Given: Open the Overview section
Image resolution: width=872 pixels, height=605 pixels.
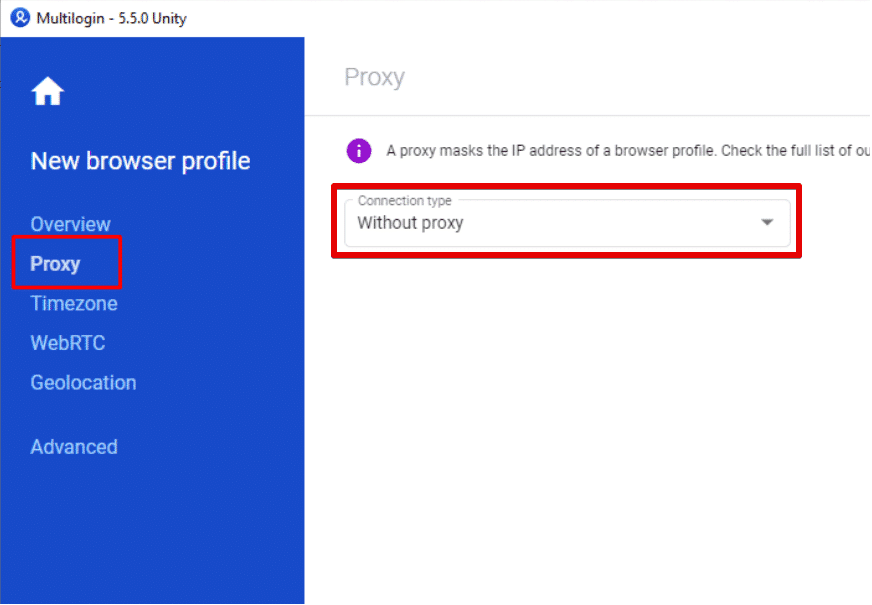Looking at the screenshot, I should coord(70,224).
